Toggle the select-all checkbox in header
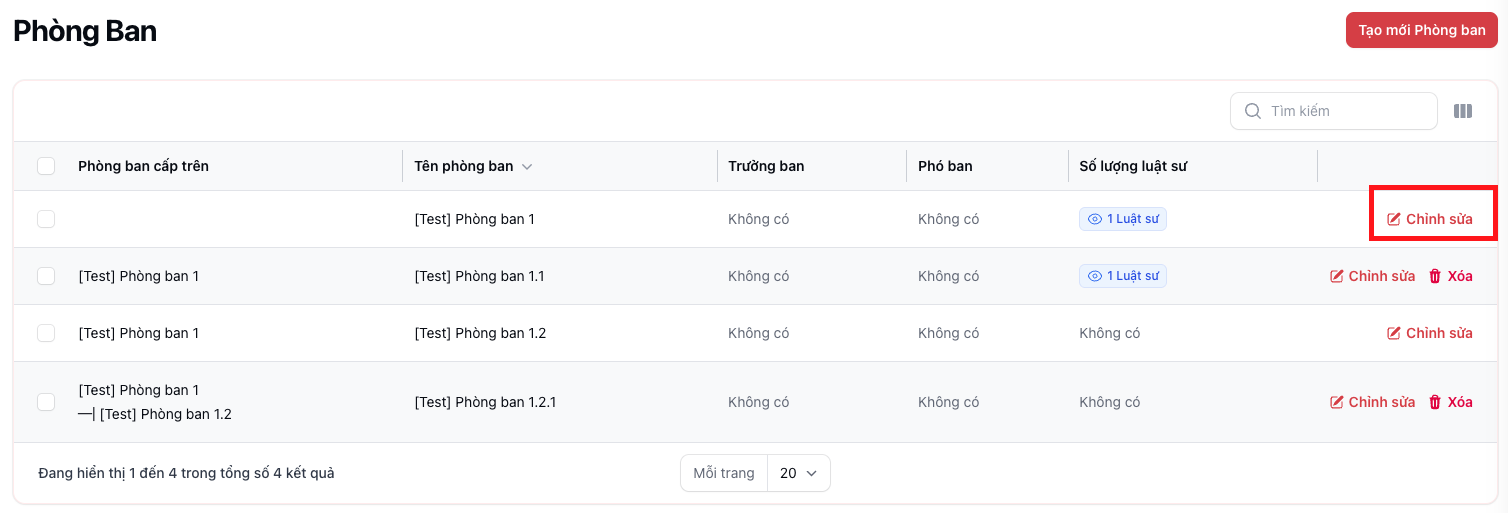This screenshot has height=513, width=1508. (x=46, y=166)
